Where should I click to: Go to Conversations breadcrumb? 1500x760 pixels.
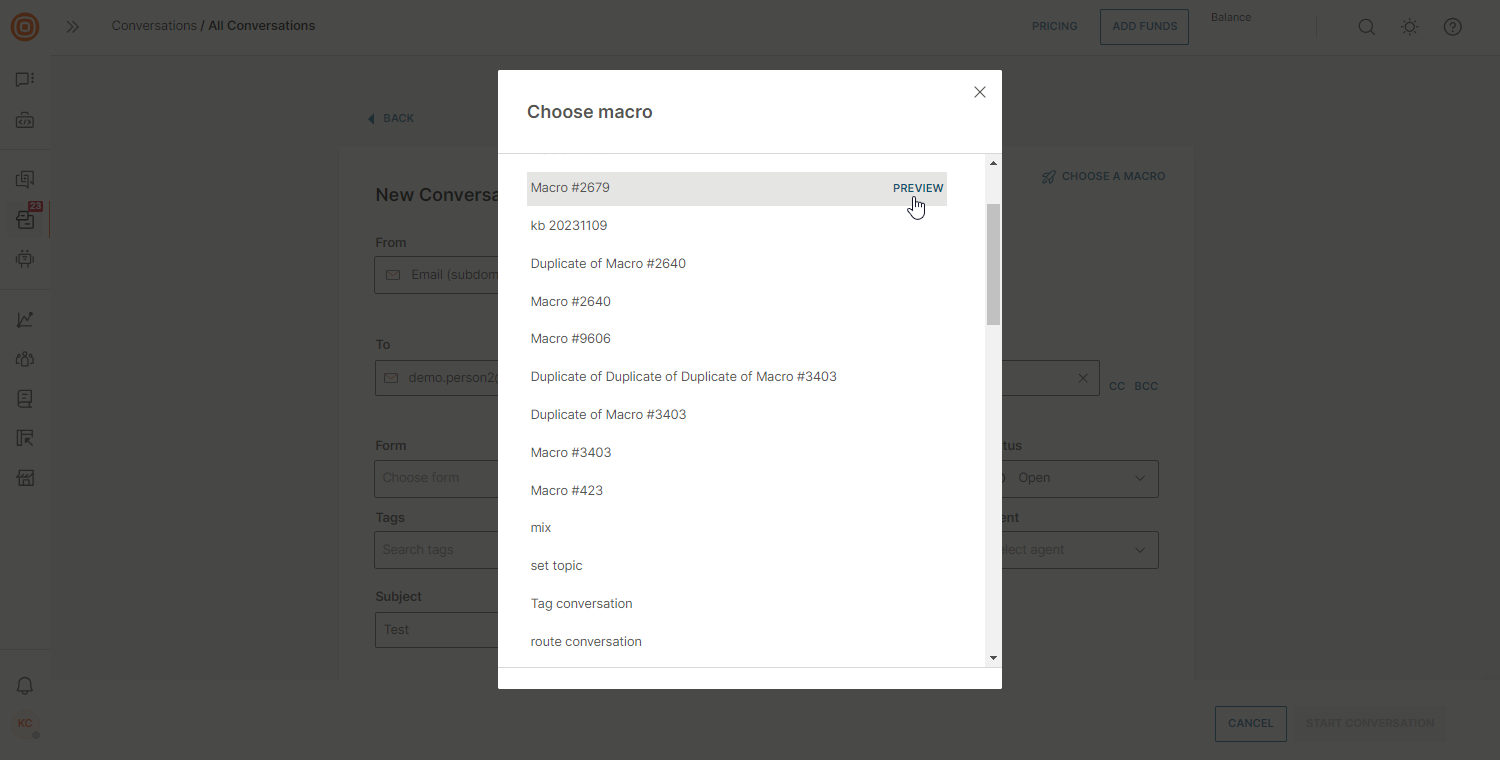point(154,26)
